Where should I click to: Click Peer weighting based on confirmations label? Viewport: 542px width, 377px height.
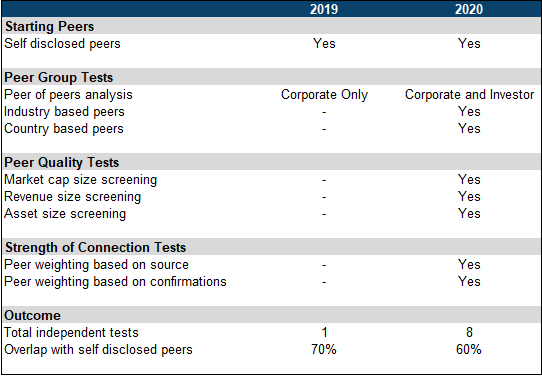(x=115, y=282)
